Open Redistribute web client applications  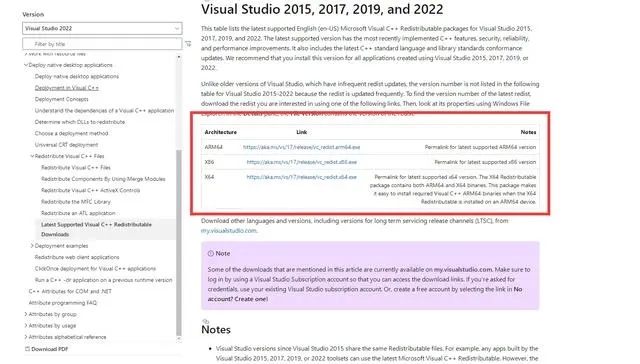point(77,257)
